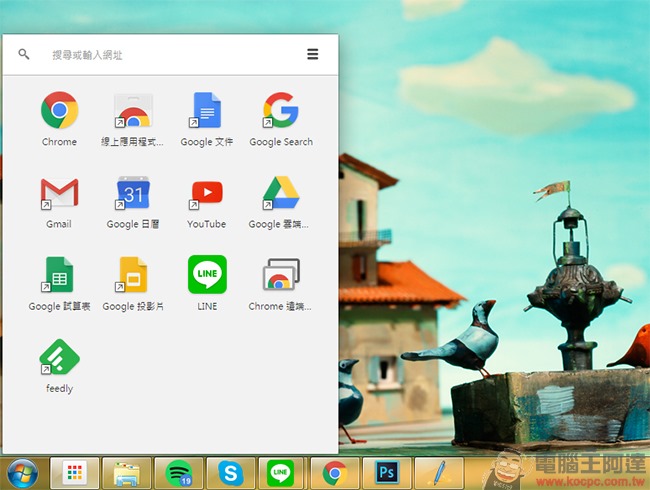Open the pen app on the taskbar
650x490 pixels.
point(439,473)
